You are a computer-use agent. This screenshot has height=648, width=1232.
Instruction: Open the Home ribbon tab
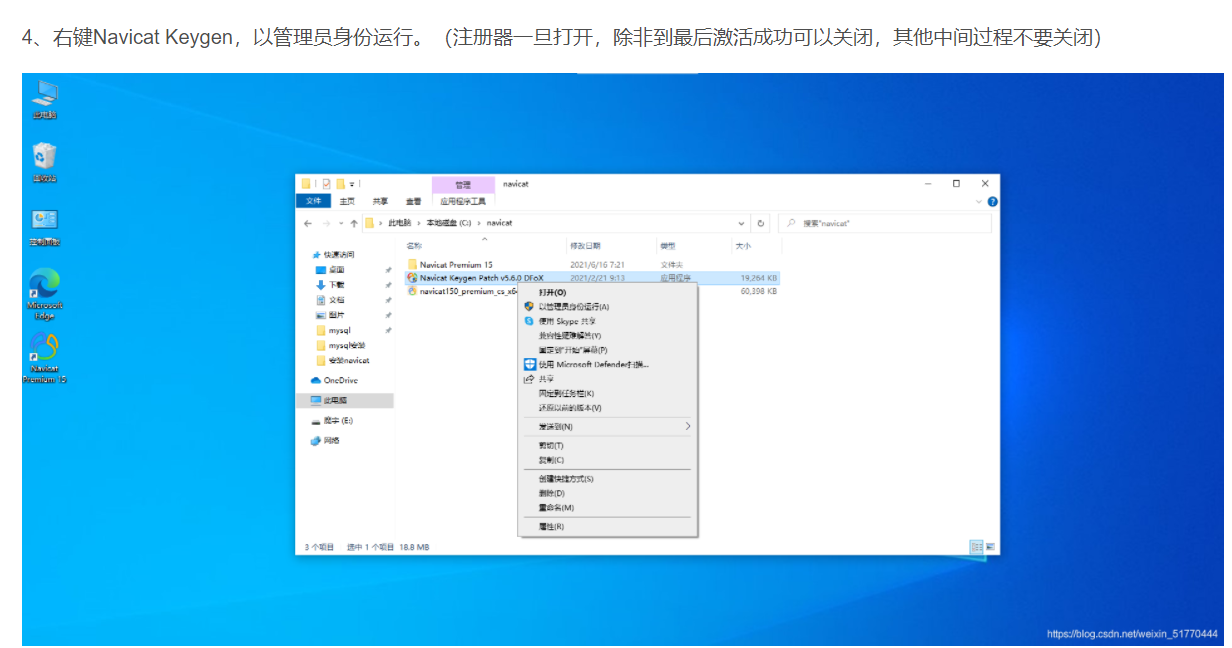347,201
